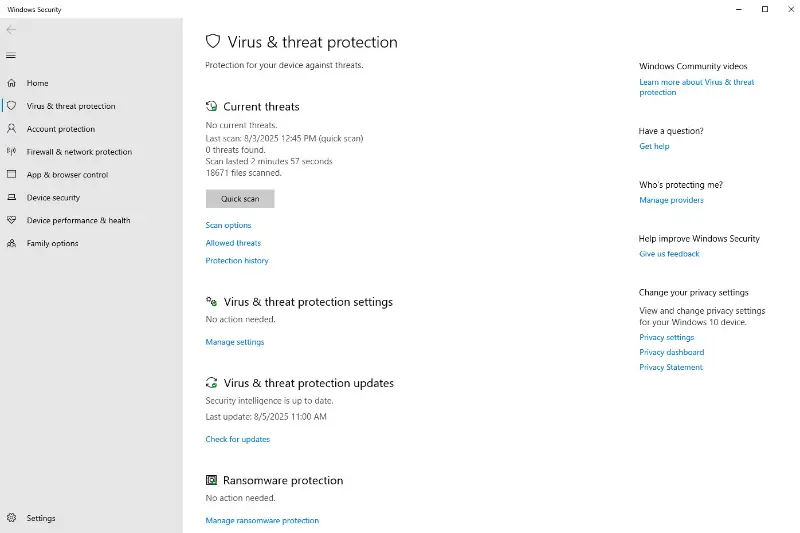The width and height of the screenshot is (800, 533).
Task: Click the back arrow button
Action: point(11,30)
